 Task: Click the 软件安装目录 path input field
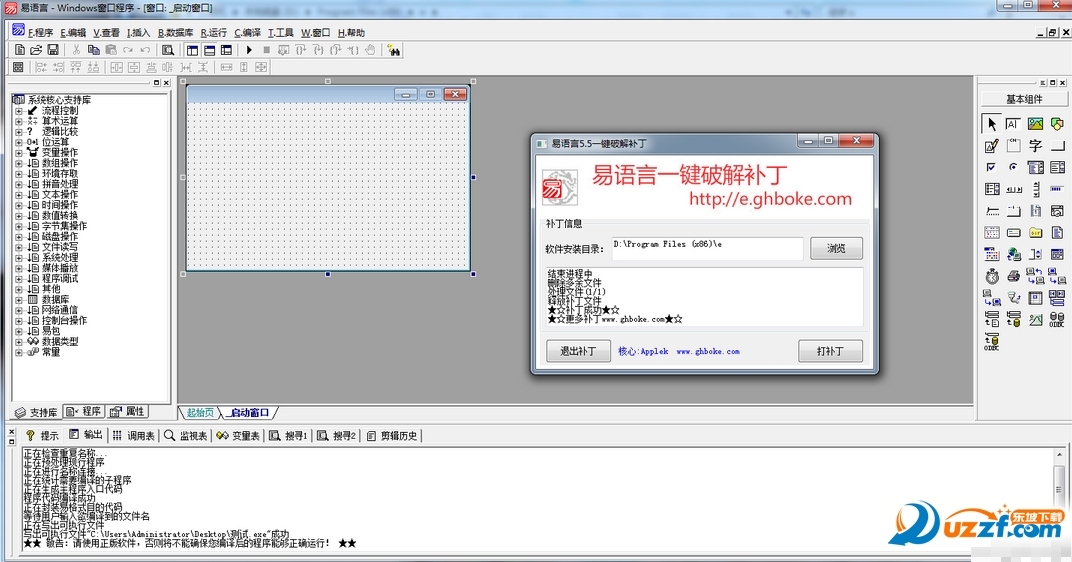(x=707, y=248)
